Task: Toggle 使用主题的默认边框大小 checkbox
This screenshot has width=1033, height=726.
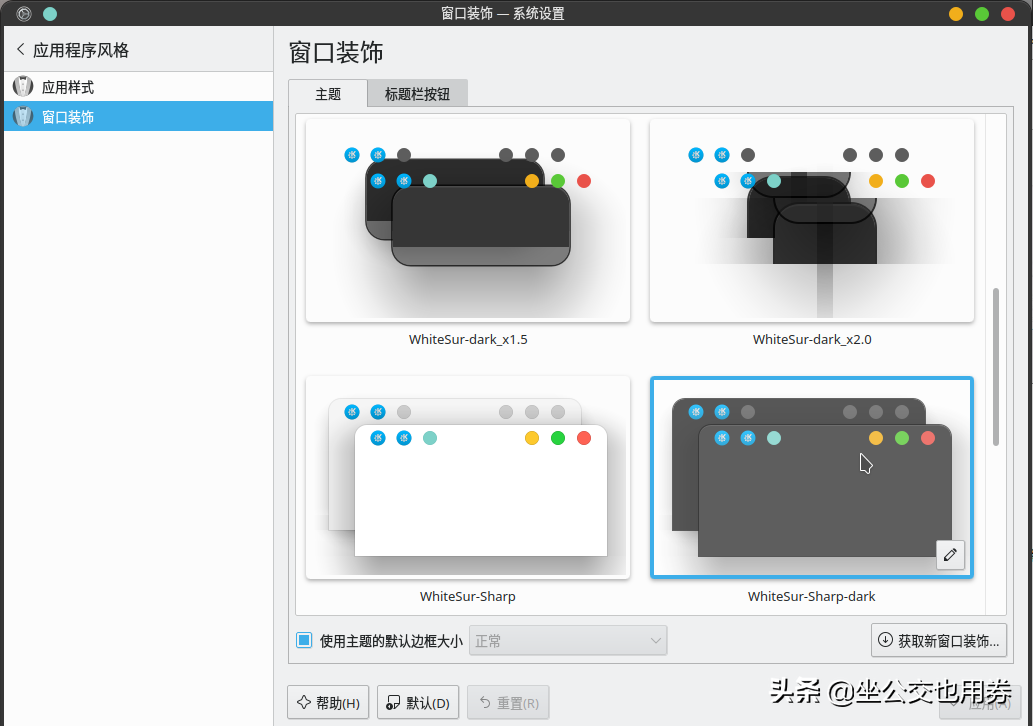Action: click(x=304, y=640)
